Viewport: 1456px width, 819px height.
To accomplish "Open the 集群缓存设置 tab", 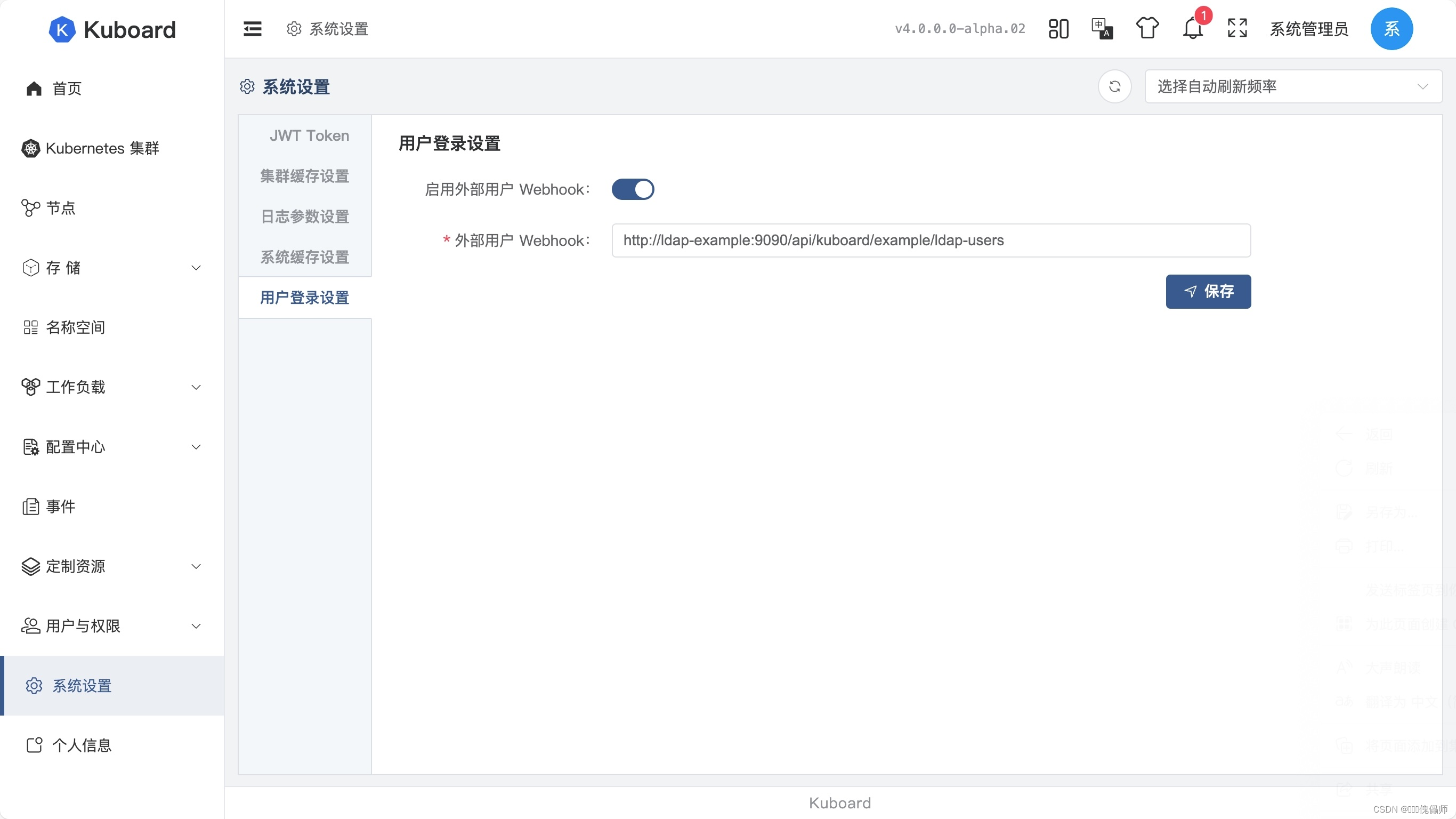I will point(305,176).
